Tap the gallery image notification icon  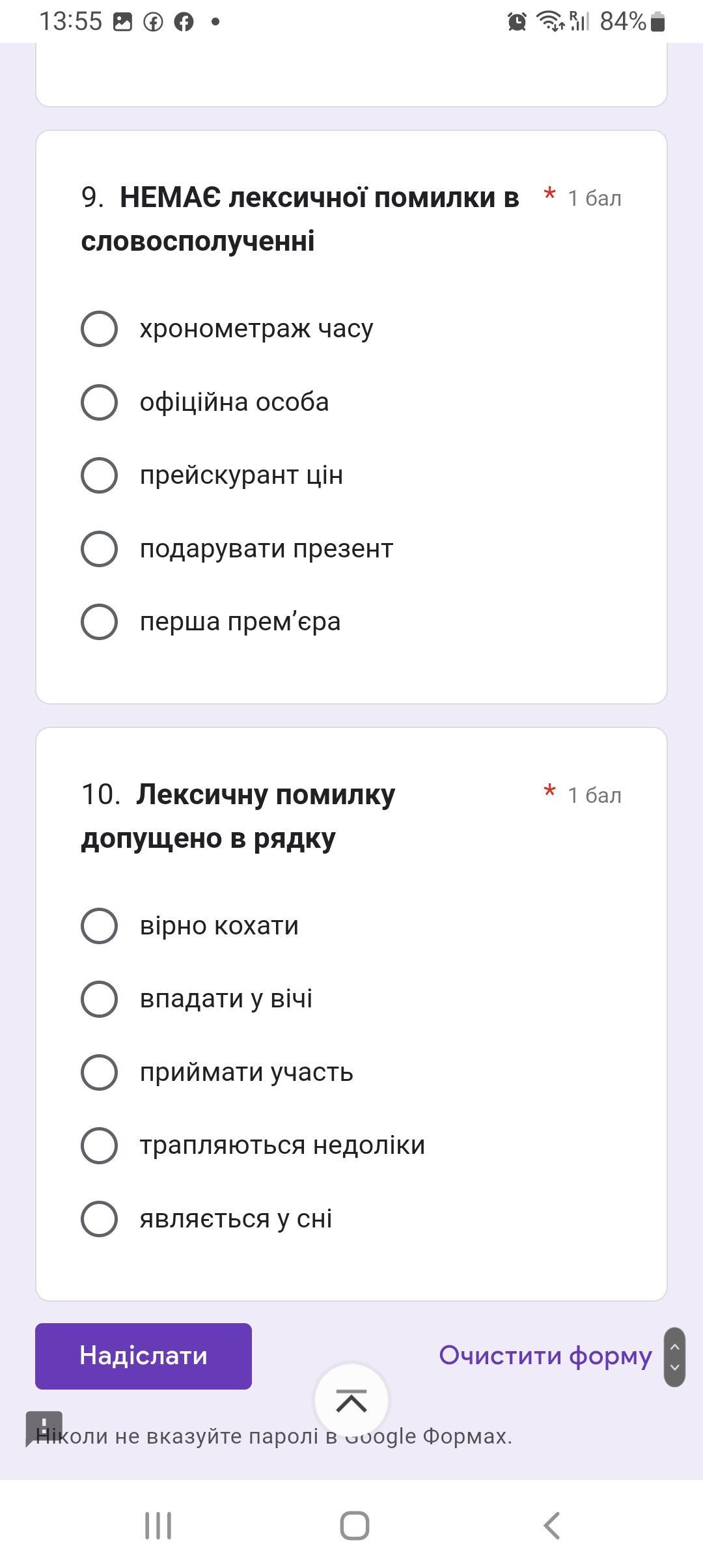pos(122,21)
